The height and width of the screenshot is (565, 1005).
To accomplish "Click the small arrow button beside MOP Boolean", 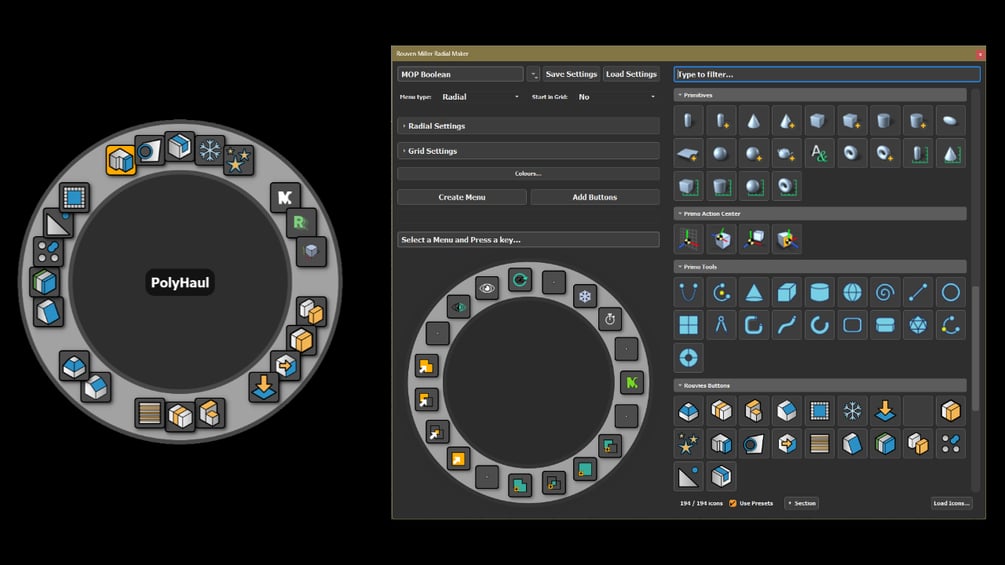I will [x=533, y=74].
